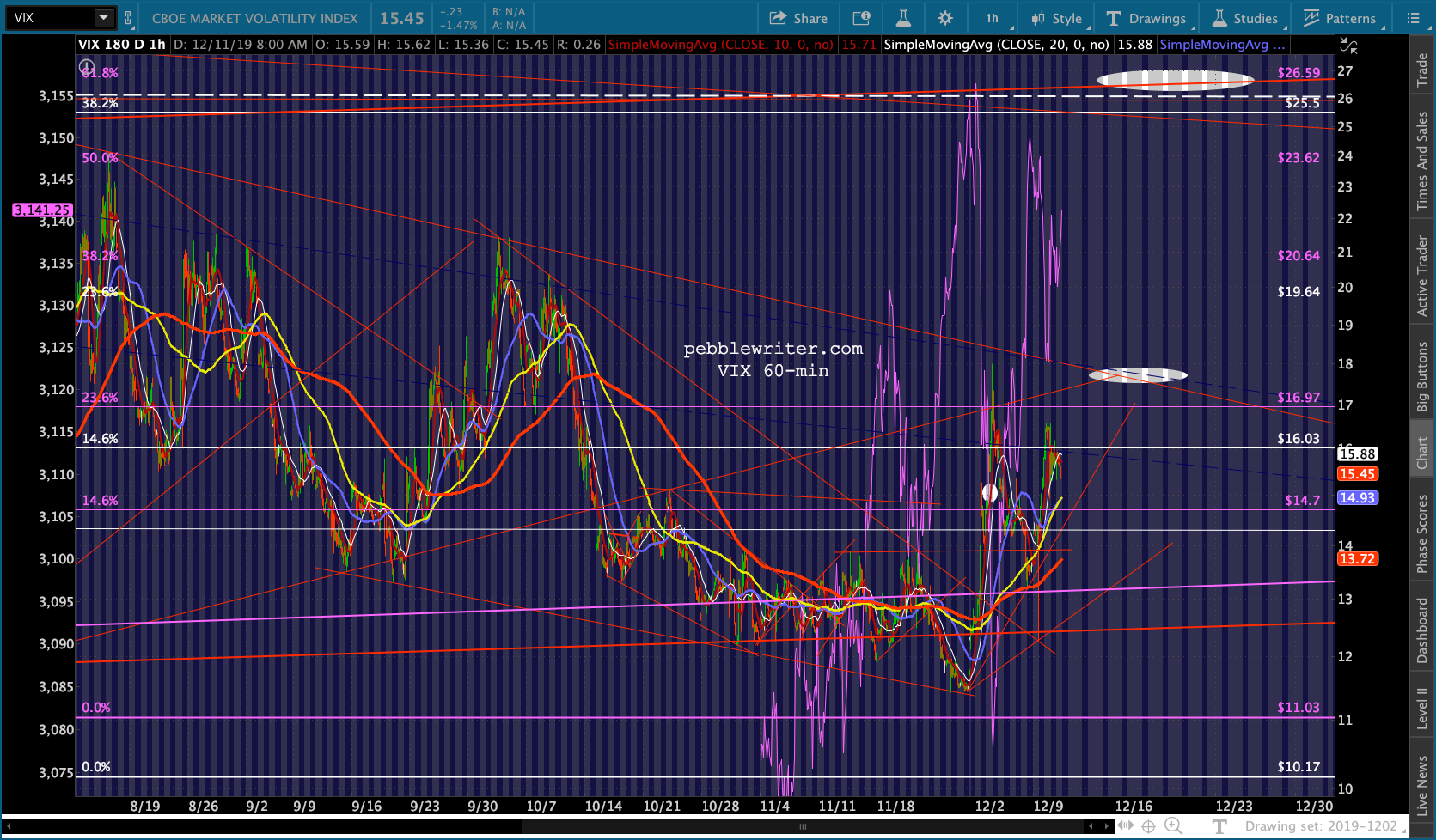Open the Patterns menu

[1341, 18]
